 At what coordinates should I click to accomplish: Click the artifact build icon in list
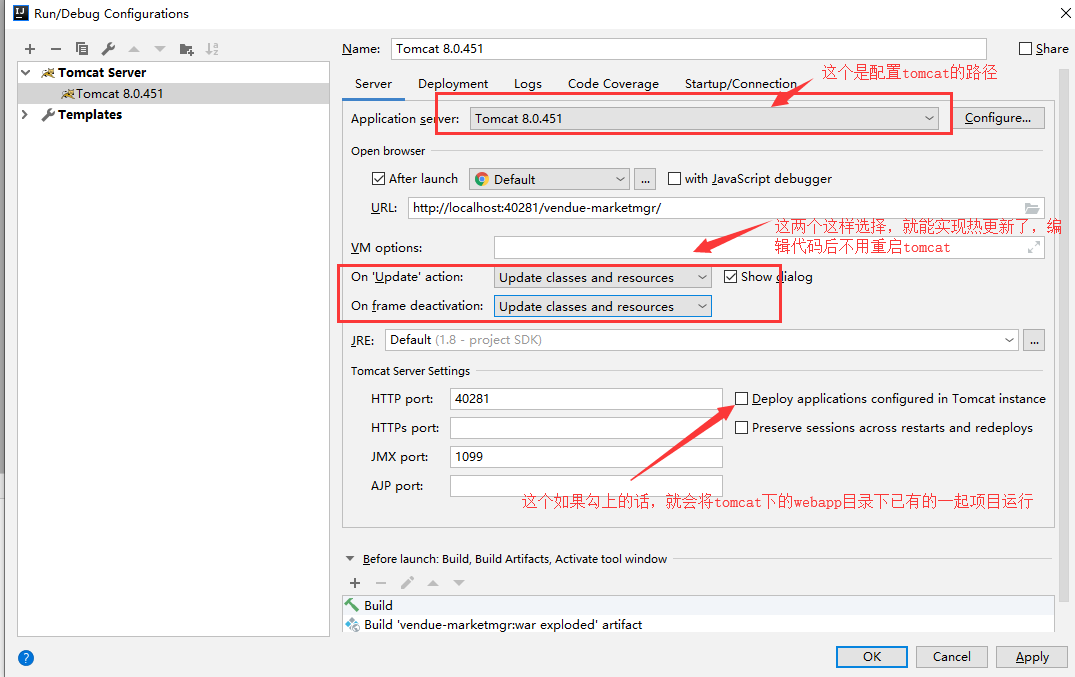[352, 624]
